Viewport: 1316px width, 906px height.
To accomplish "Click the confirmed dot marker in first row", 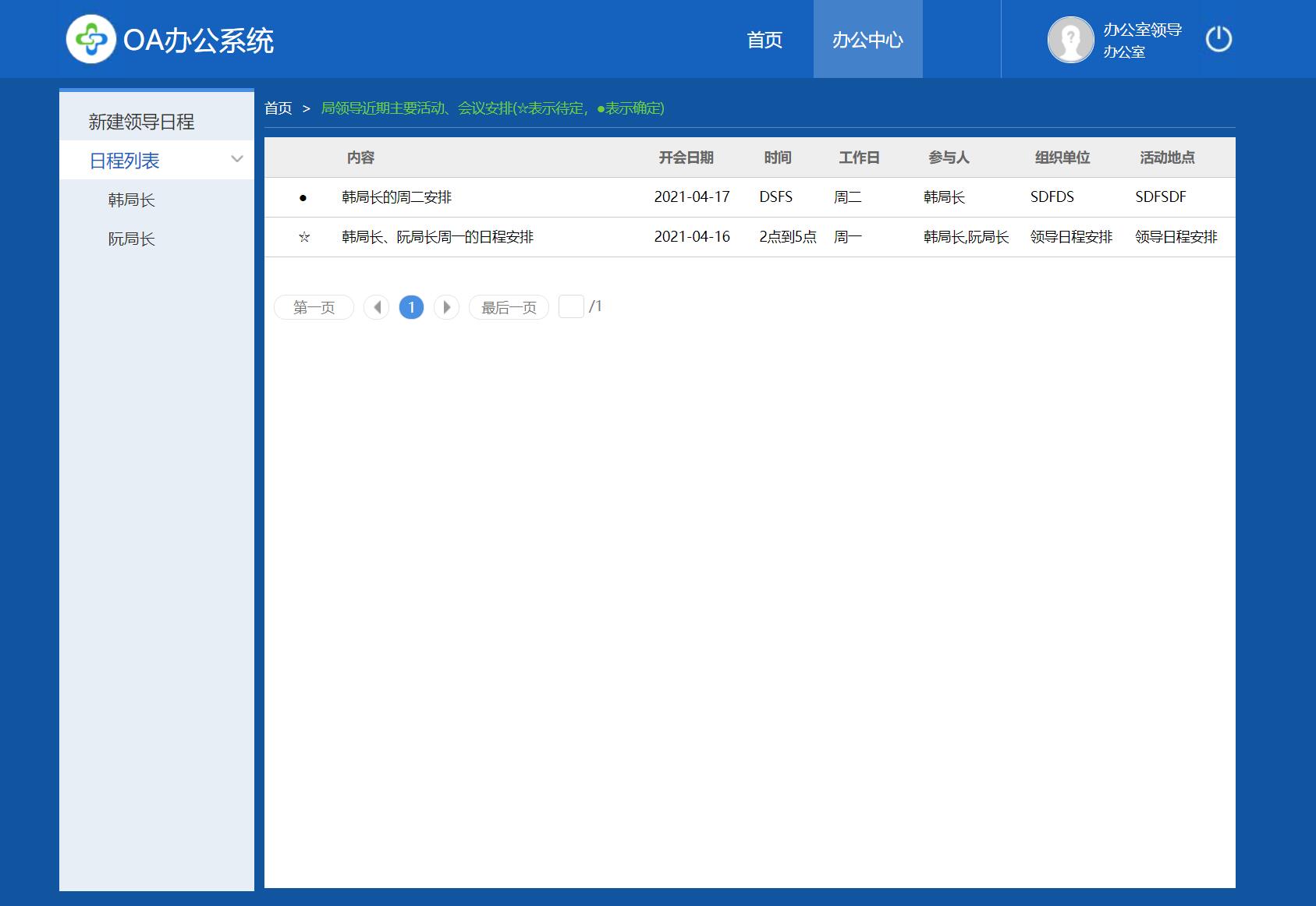I will (x=303, y=198).
